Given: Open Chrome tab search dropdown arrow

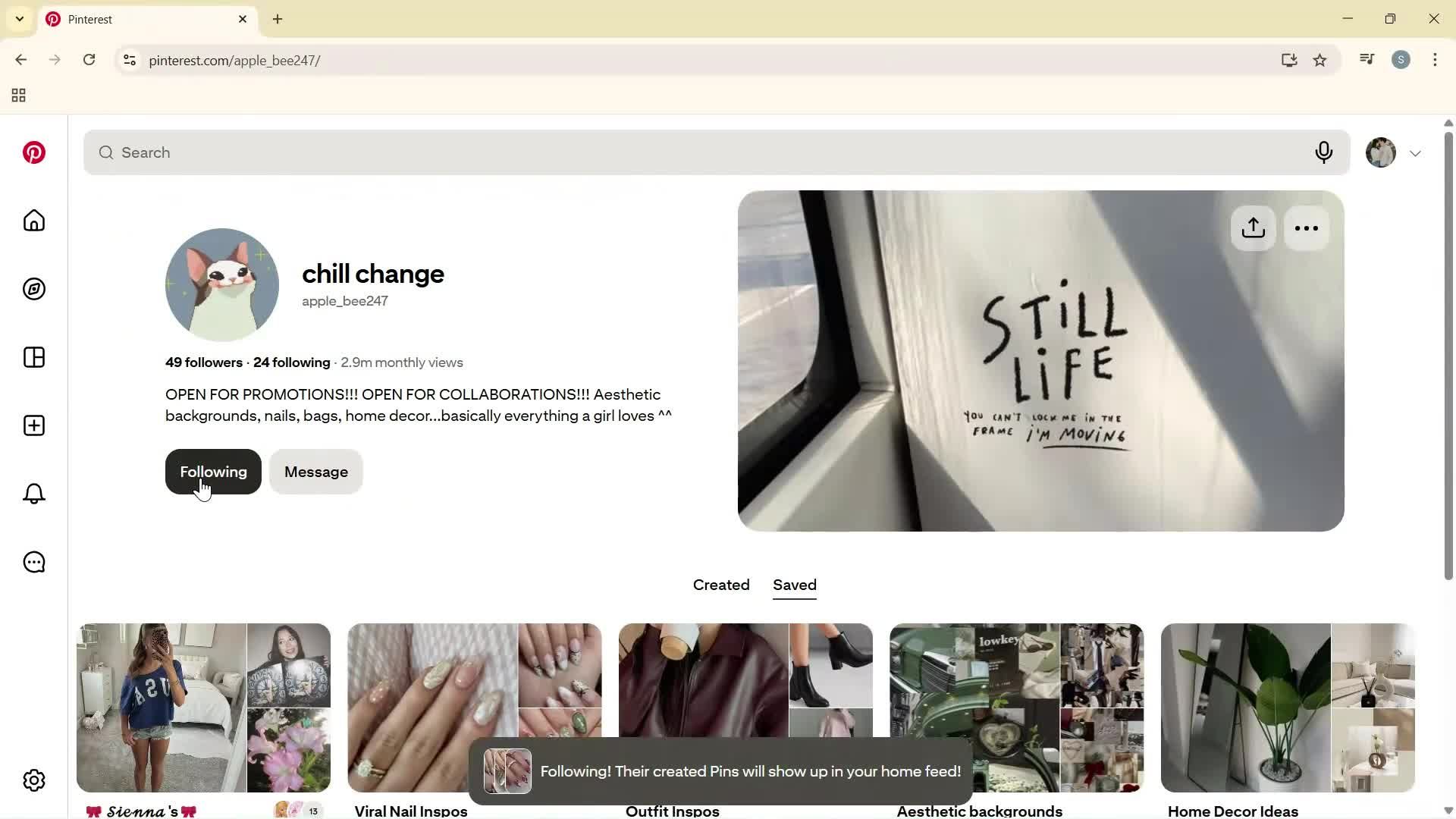Looking at the screenshot, I should [20, 19].
